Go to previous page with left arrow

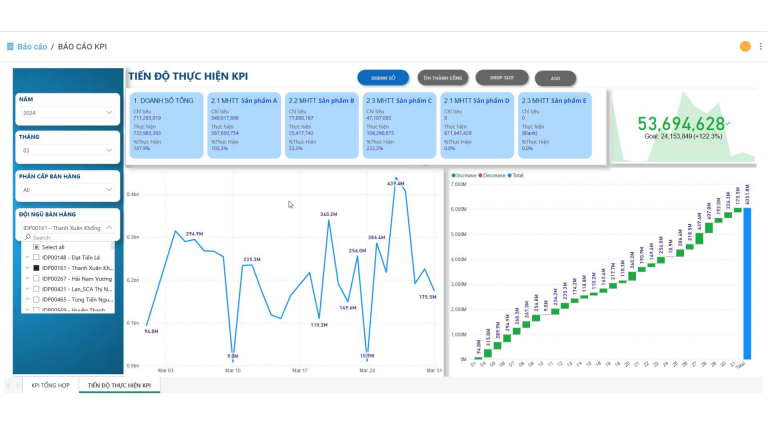pos(8,385)
